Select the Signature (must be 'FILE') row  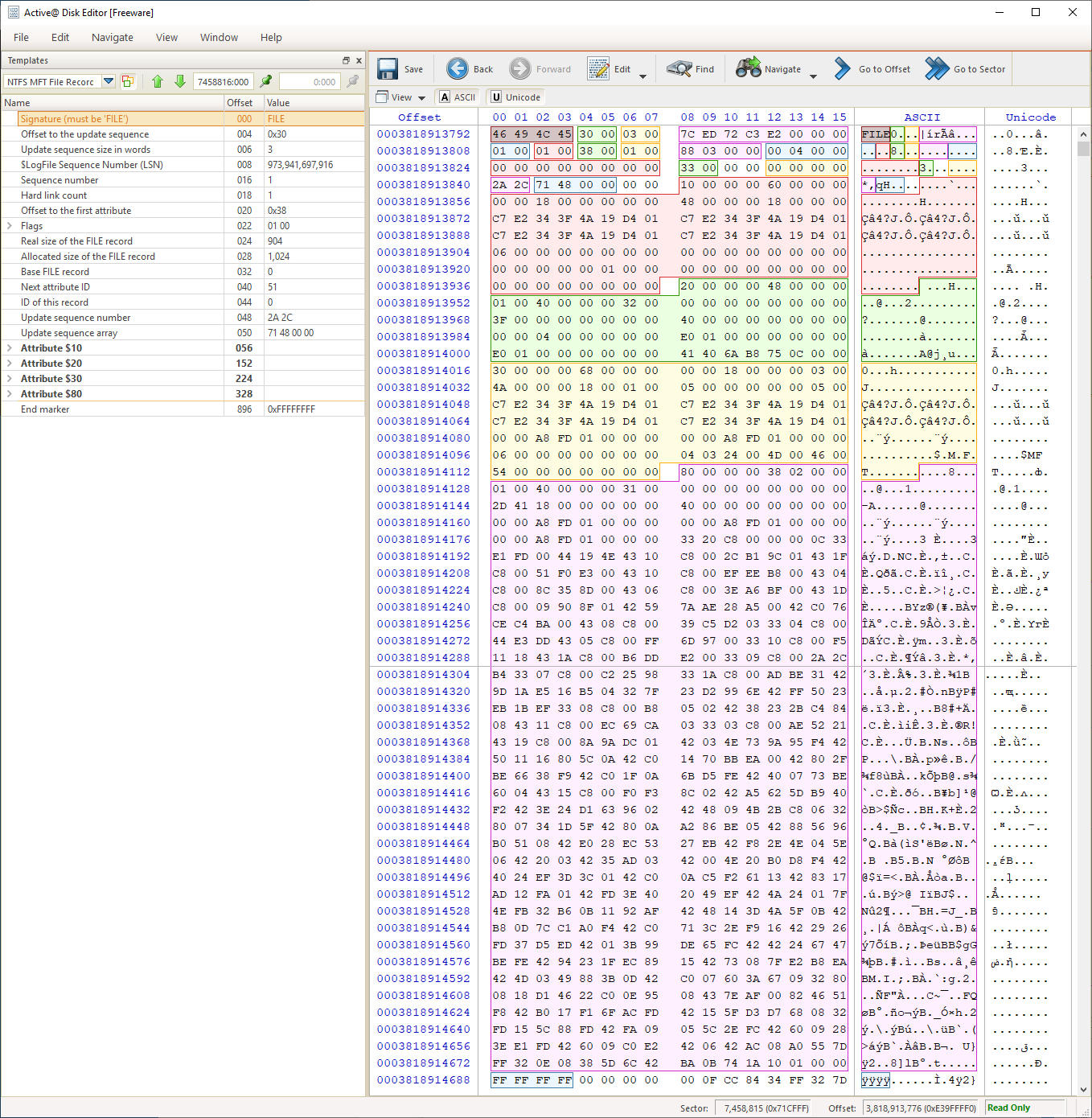tap(183, 119)
